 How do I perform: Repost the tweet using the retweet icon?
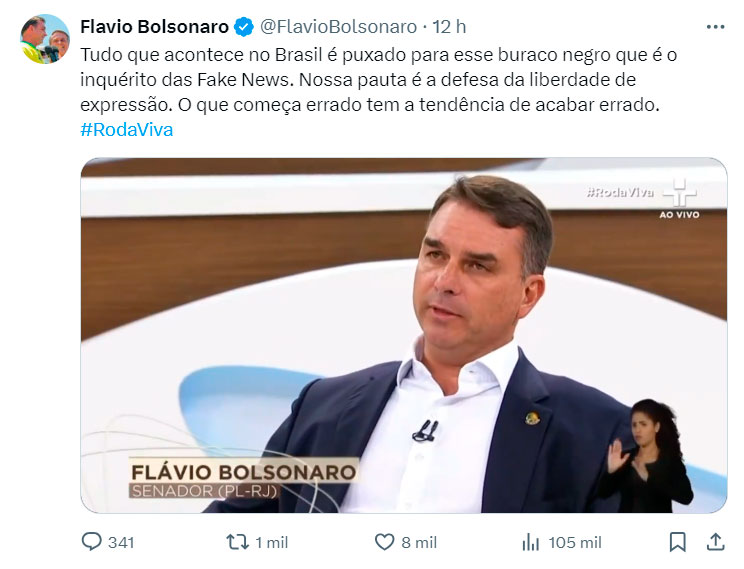tap(237, 542)
